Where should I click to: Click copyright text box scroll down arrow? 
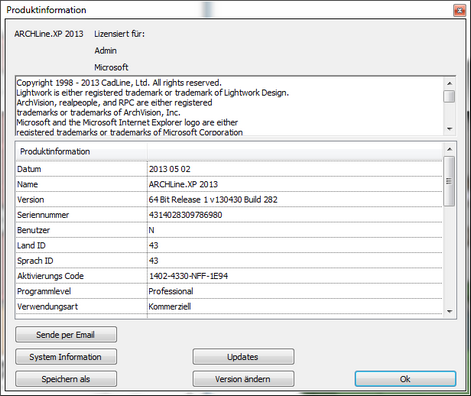[449, 129]
